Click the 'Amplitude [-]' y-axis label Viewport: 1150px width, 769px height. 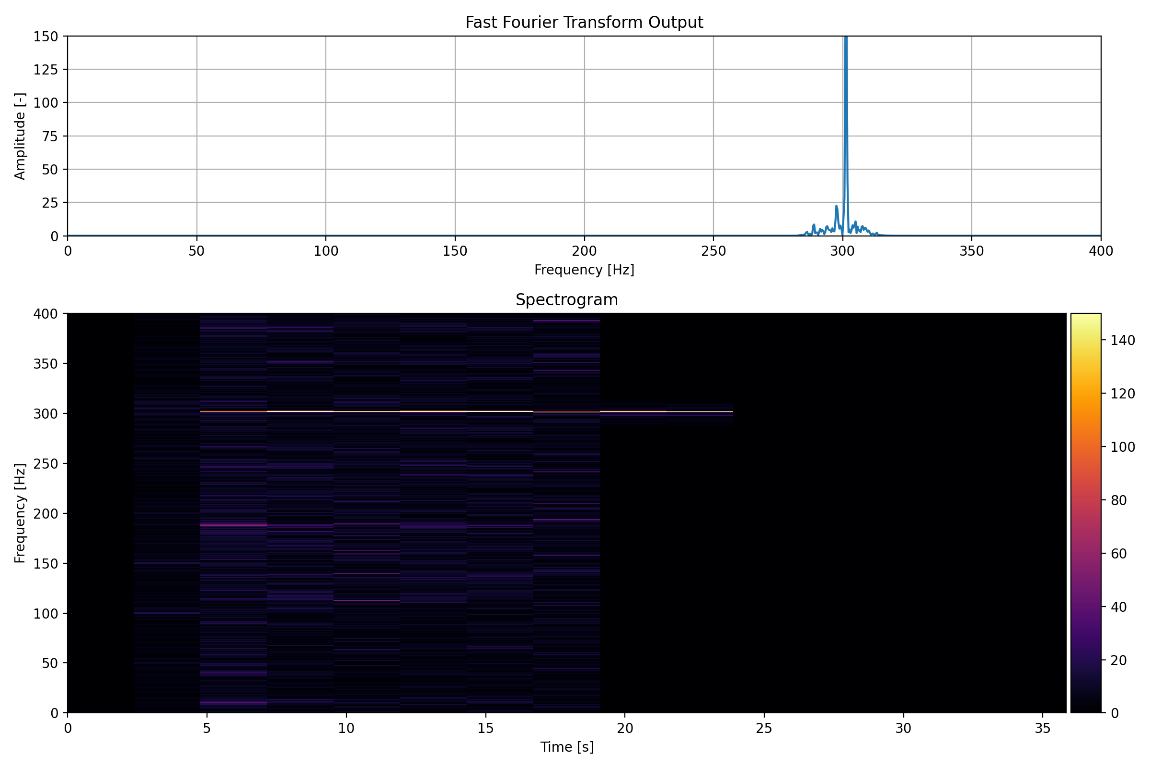click(20, 136)
